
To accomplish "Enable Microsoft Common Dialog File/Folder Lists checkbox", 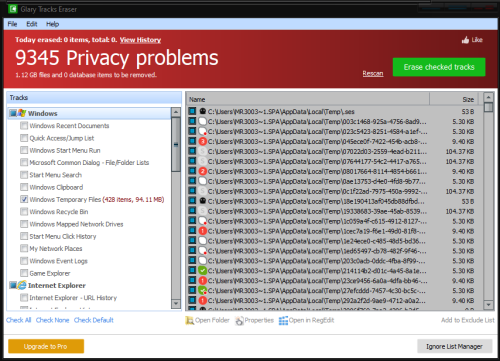I will pos(24,163).
